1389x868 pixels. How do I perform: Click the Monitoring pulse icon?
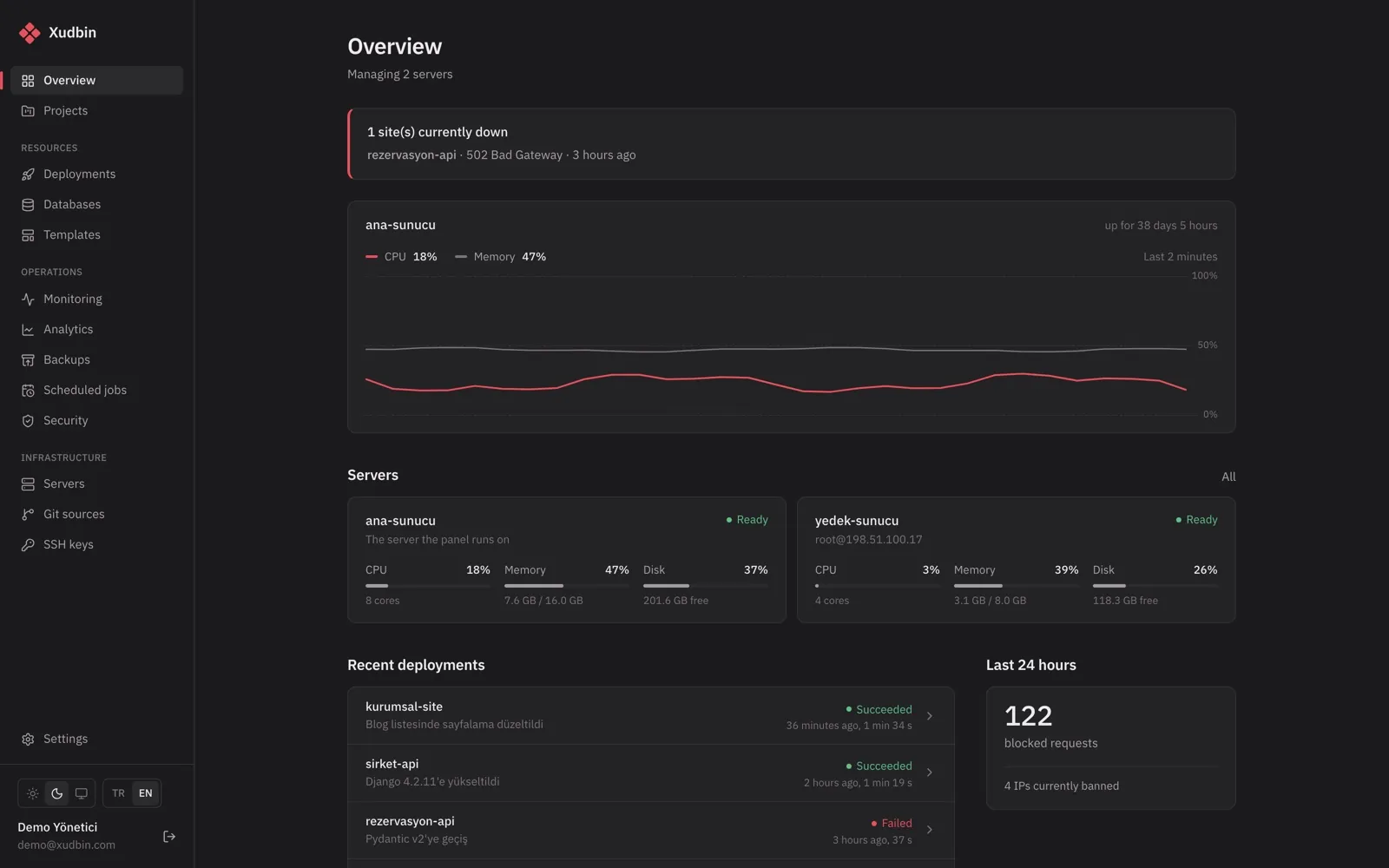[x=28, y=299]
